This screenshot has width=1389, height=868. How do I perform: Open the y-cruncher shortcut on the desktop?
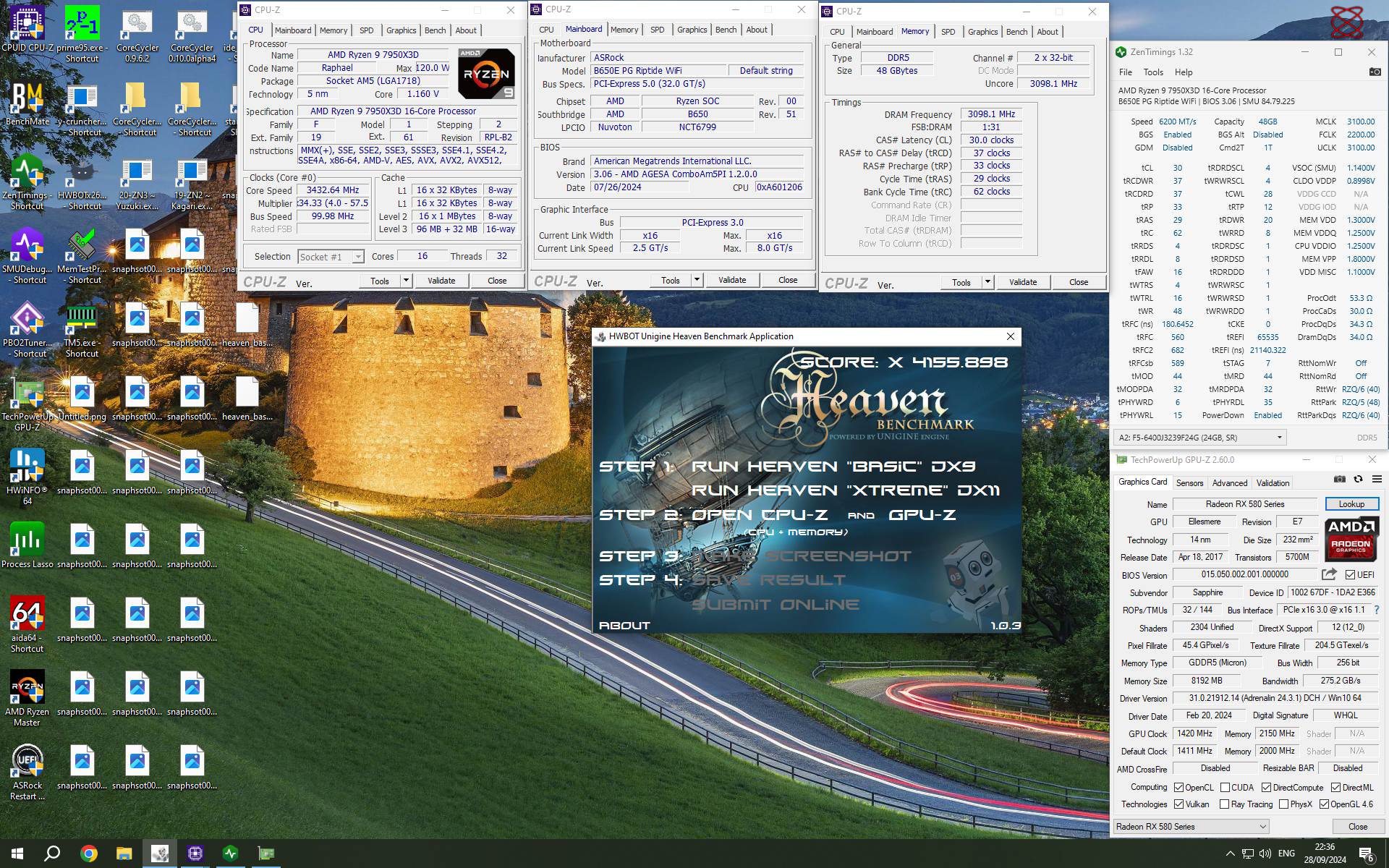(82, 109)
